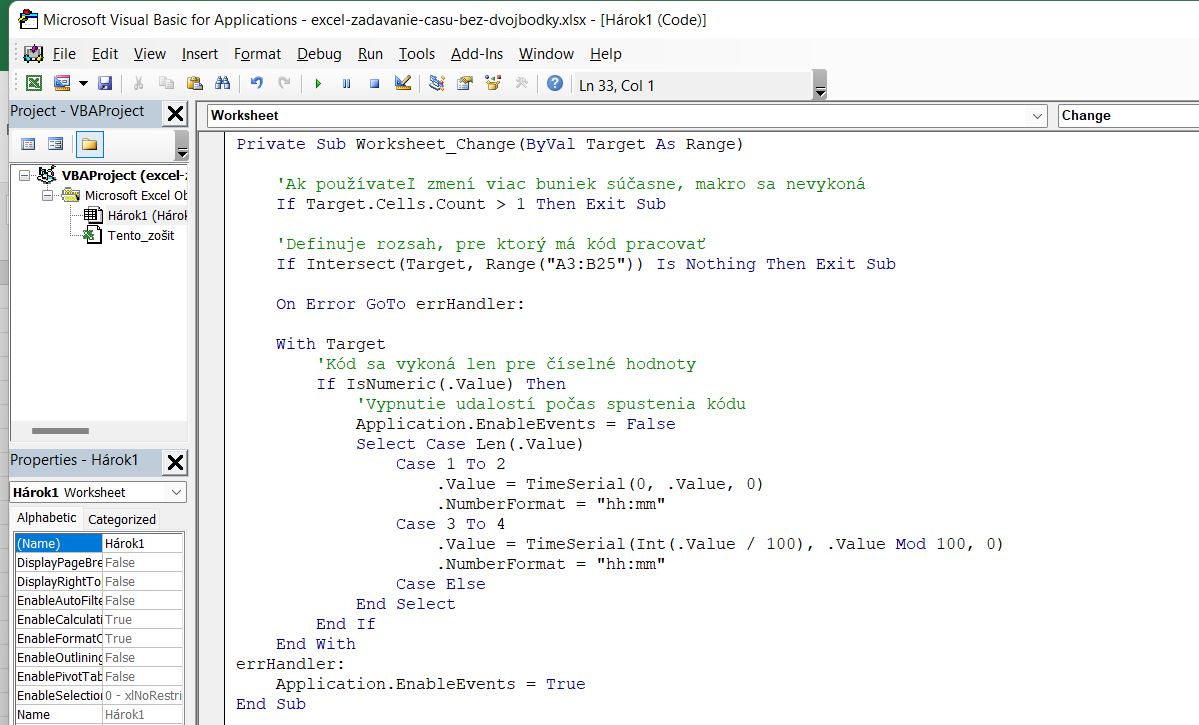
Task: Open Object Browser from the toolbar
Action: [x=492, y=84]
